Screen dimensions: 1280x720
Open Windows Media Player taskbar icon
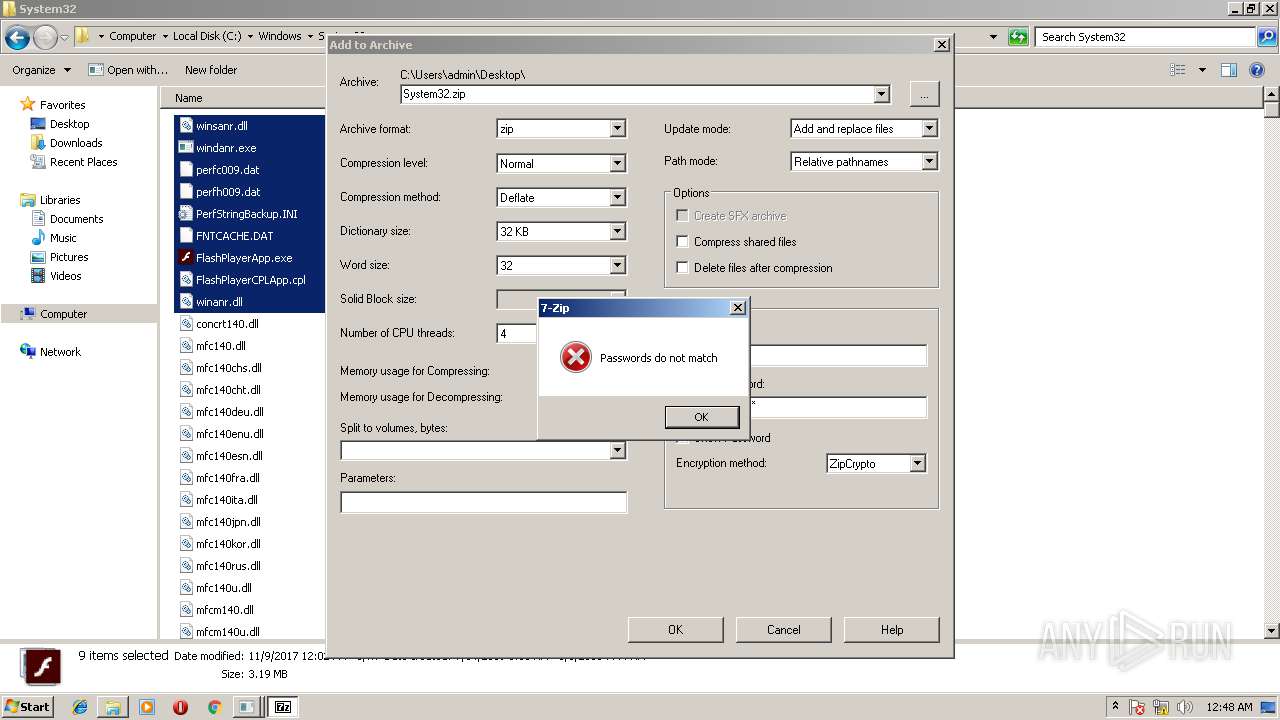(147, 707)
